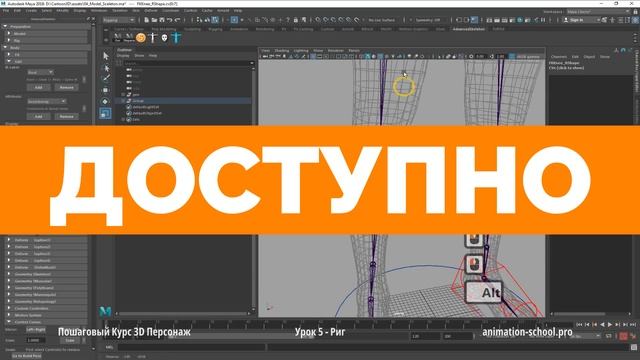640x360 pixels.
Task: Click the undo arrow in status line
Action: click(169, 20)
